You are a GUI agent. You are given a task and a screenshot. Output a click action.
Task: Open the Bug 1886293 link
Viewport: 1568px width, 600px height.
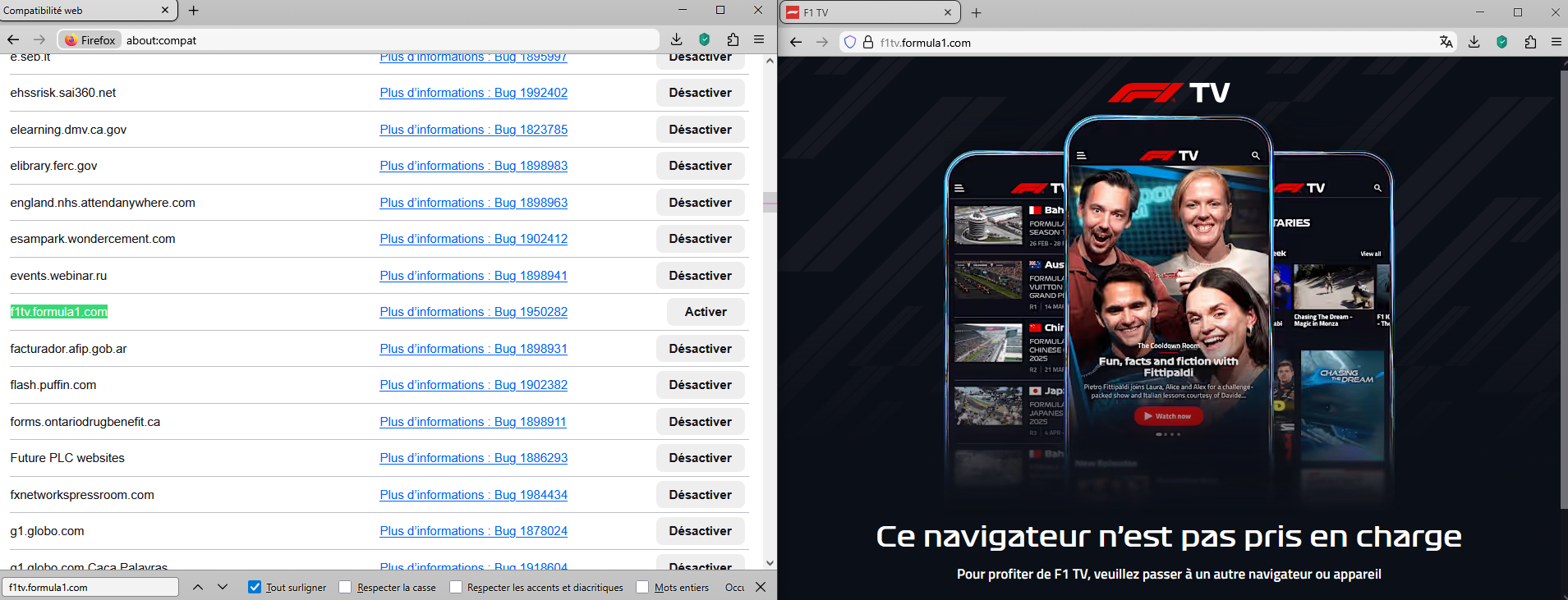coord(474,458)
